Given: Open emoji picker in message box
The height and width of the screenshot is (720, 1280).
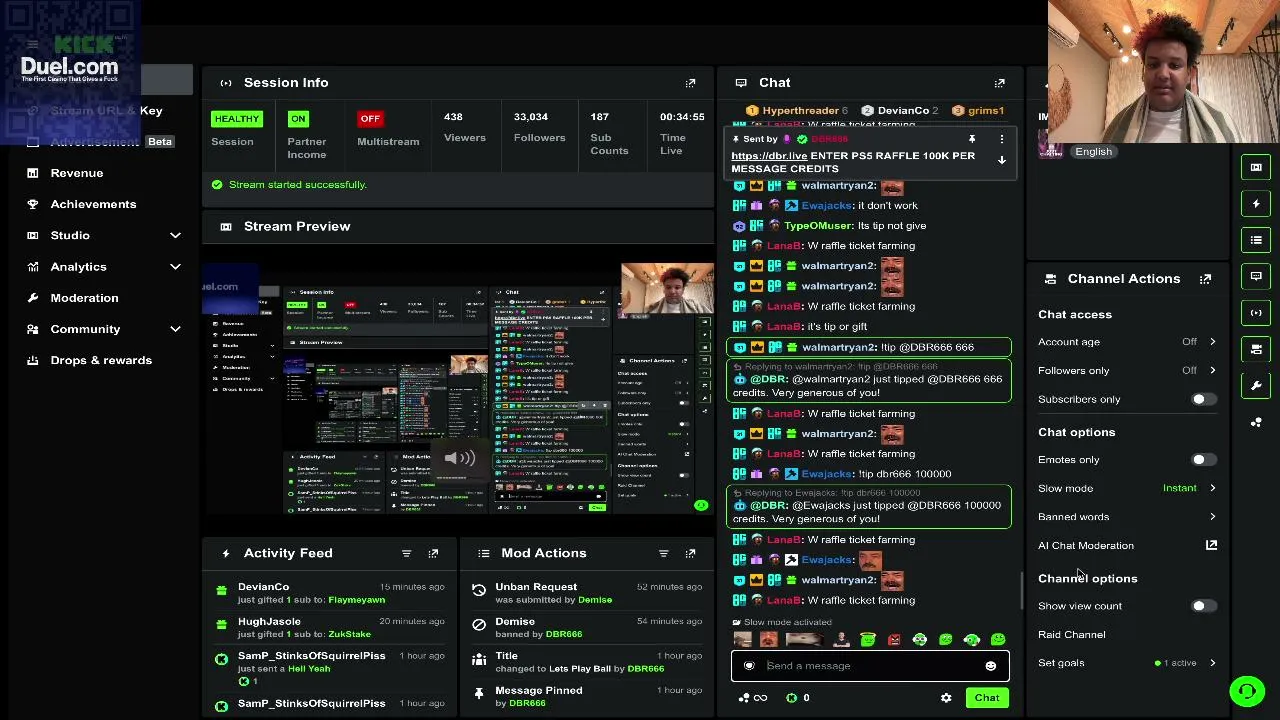Looking at the screenshot, I should [x=990, y=666].
